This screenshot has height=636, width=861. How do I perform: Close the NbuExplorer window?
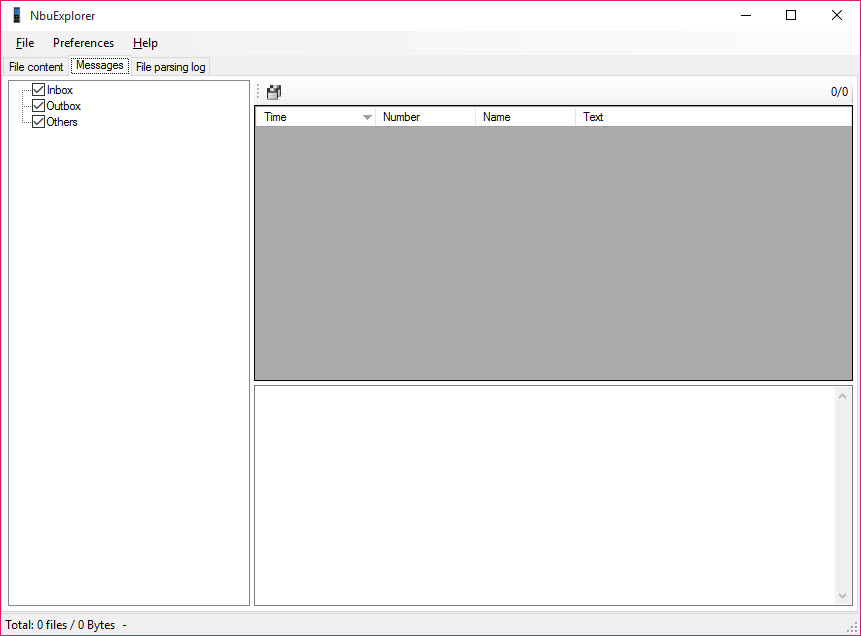click(836, 15)
